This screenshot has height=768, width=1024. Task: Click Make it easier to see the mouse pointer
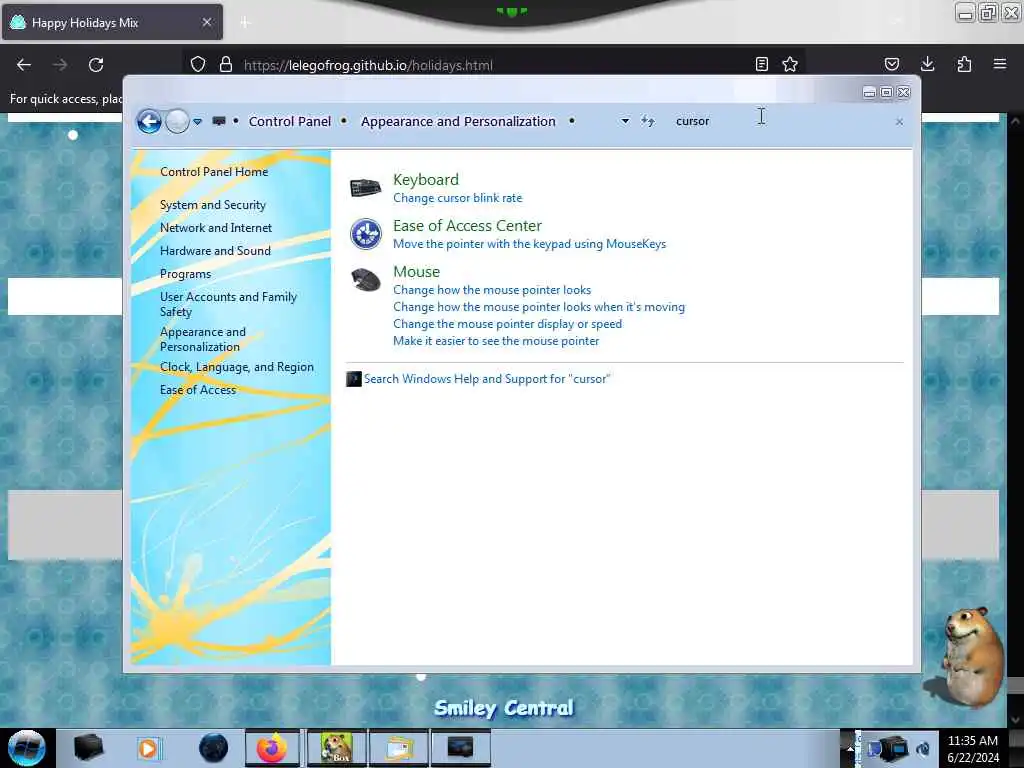click(496, 341)
